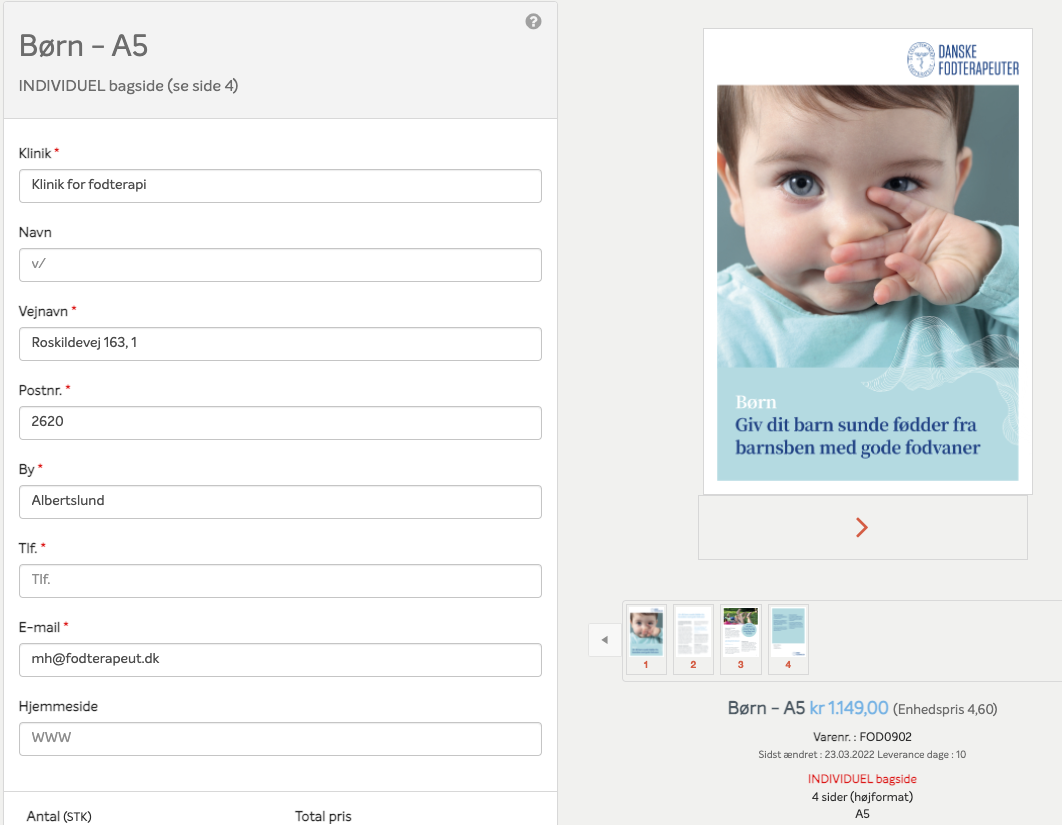Click the help question mark icon
Viewport: 1062px width, 825px height.
click(x=534, y=21)
